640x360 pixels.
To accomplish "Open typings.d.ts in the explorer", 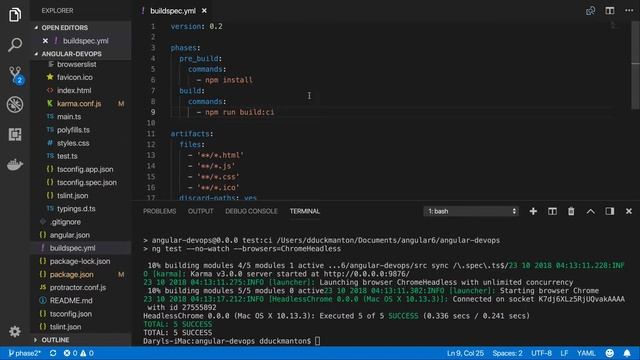I will pyautogui.click(x=76, y=209).
